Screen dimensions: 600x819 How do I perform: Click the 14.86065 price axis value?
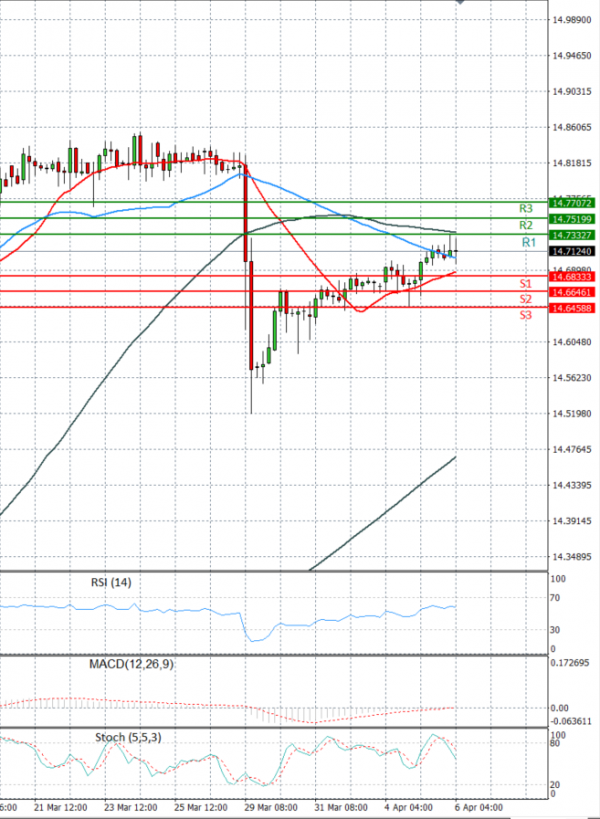[x=572, y=127]
